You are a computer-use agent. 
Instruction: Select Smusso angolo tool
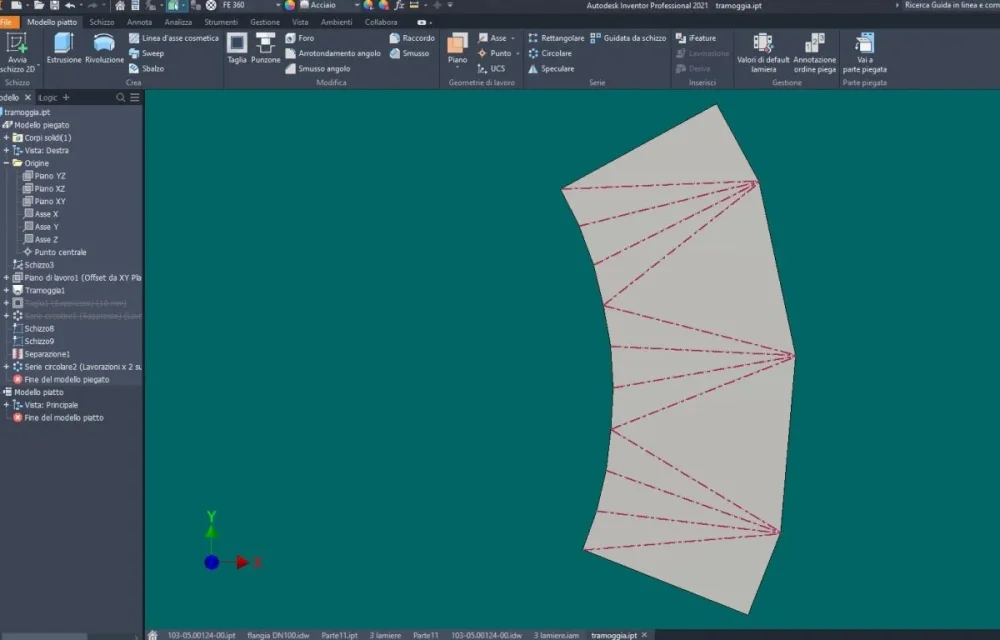(x=318, y=69)
